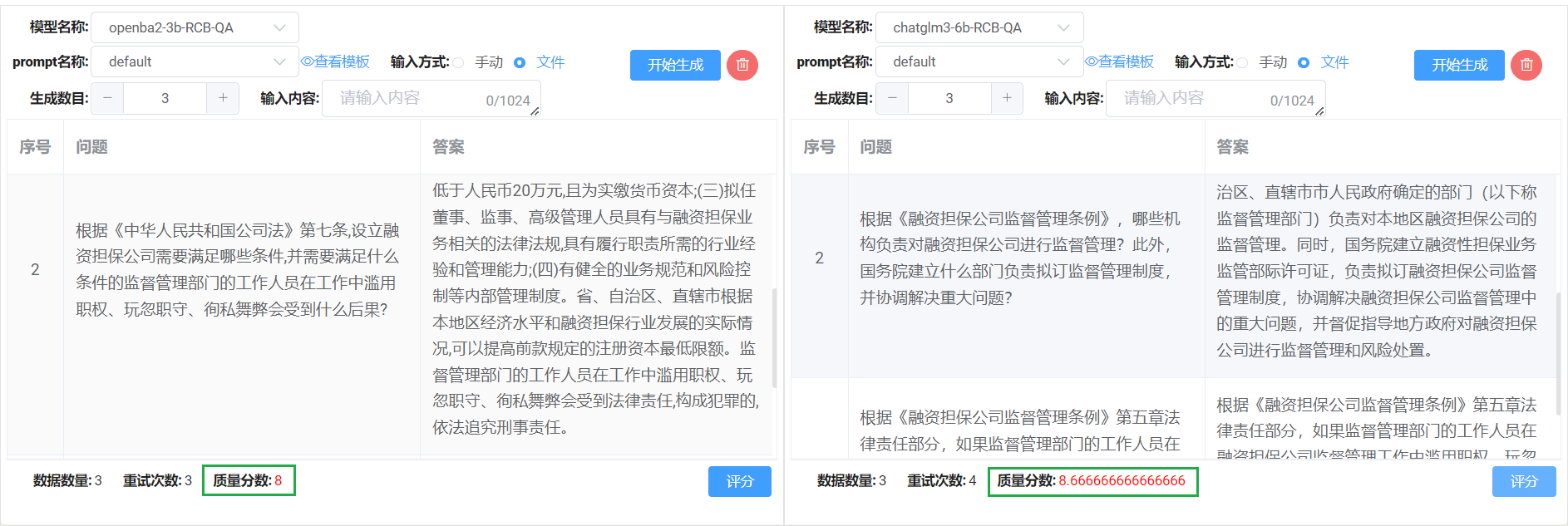Open the model dropdown showing chatglm3-6b-RCB-QA

979,27
